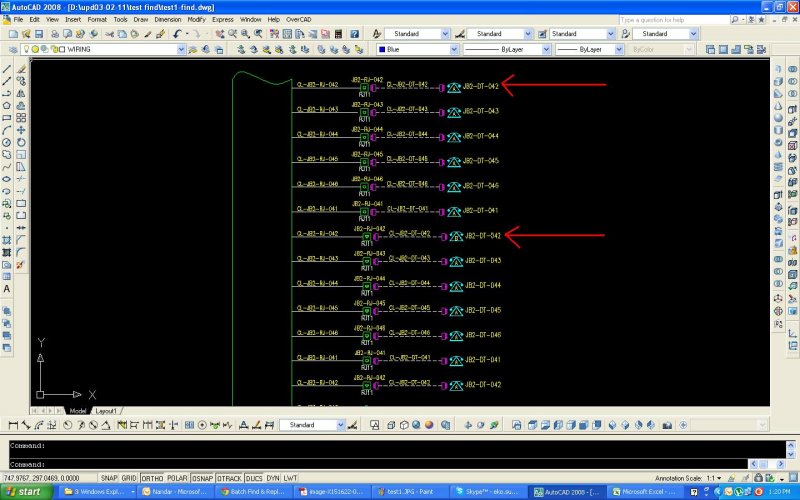800x500 pixels.
Task: Click the Cut scissors icon
Action: click(x=111, y=34)
